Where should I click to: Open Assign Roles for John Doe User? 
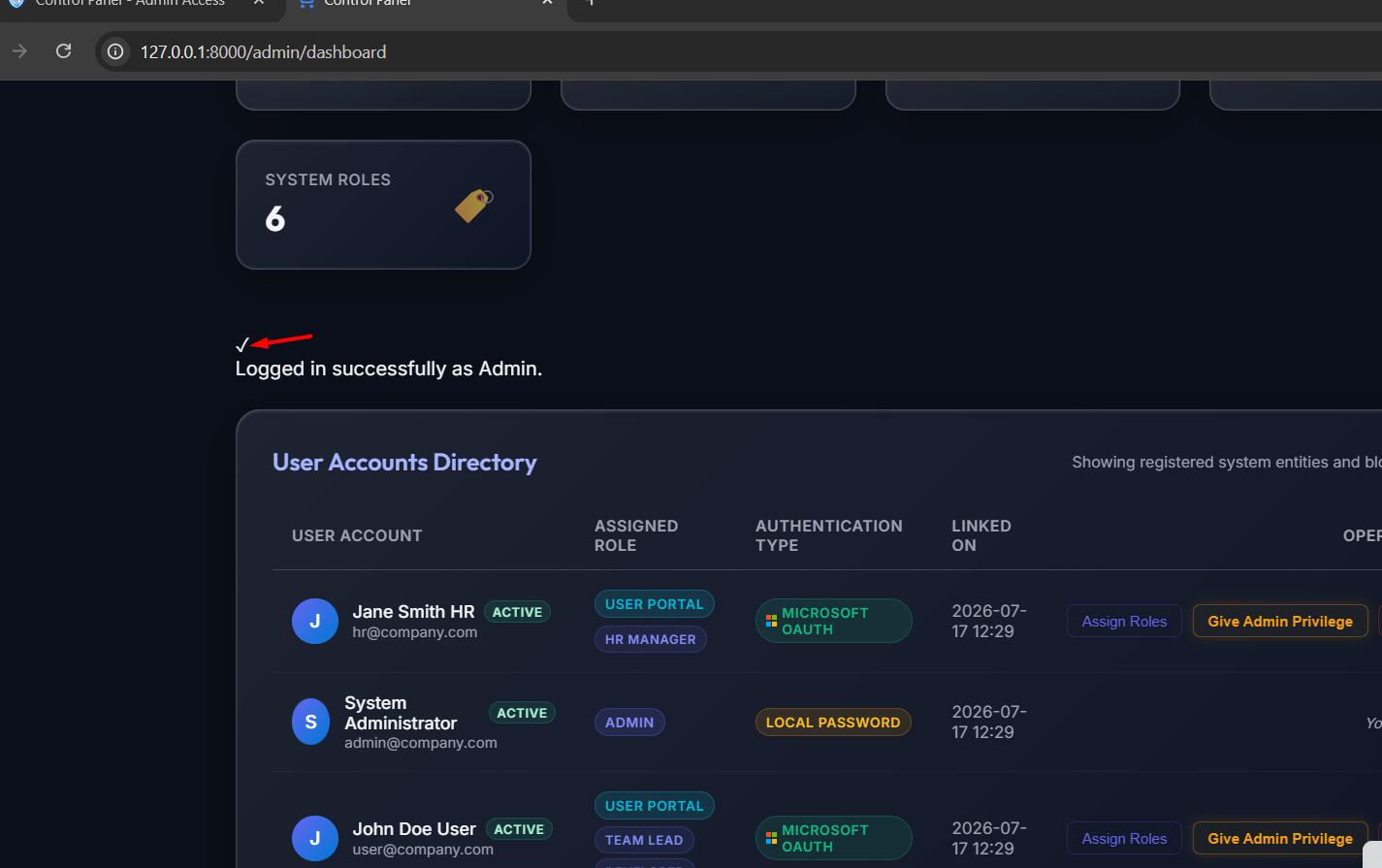pos(1124,839)
